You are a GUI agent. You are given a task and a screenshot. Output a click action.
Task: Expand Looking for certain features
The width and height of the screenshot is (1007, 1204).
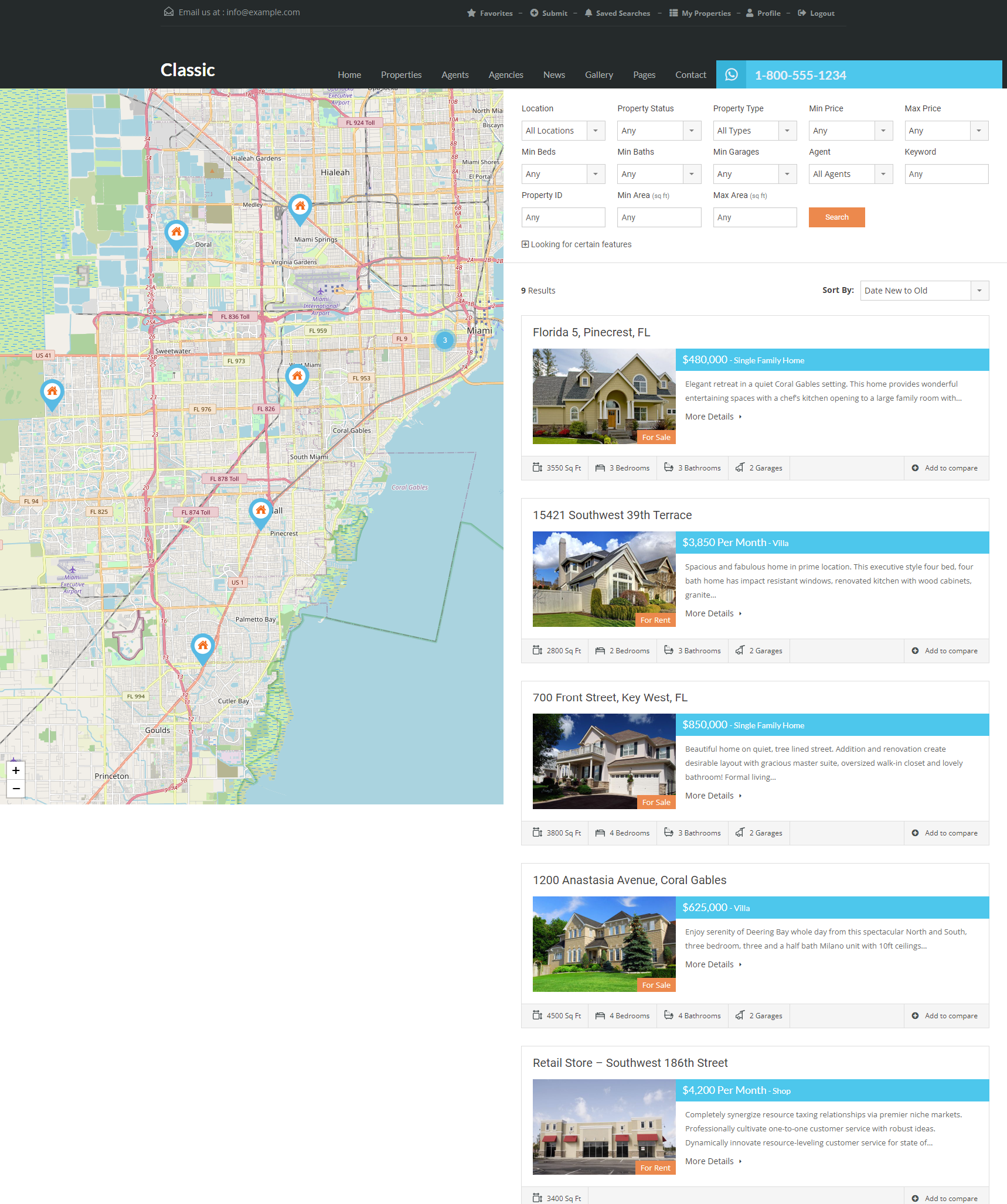(576, 244)
